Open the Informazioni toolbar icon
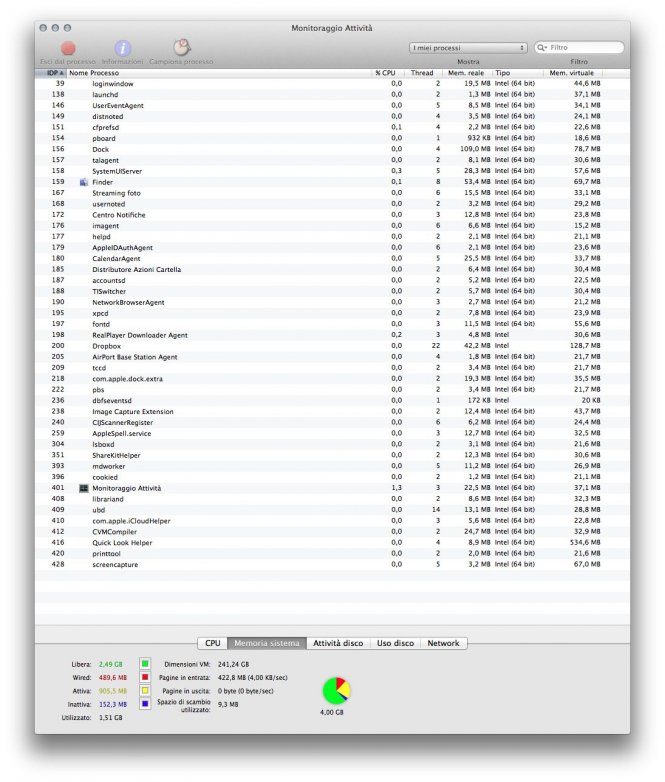Image resolution: width=665 pixels, height=782 pixels. [123, 48]
